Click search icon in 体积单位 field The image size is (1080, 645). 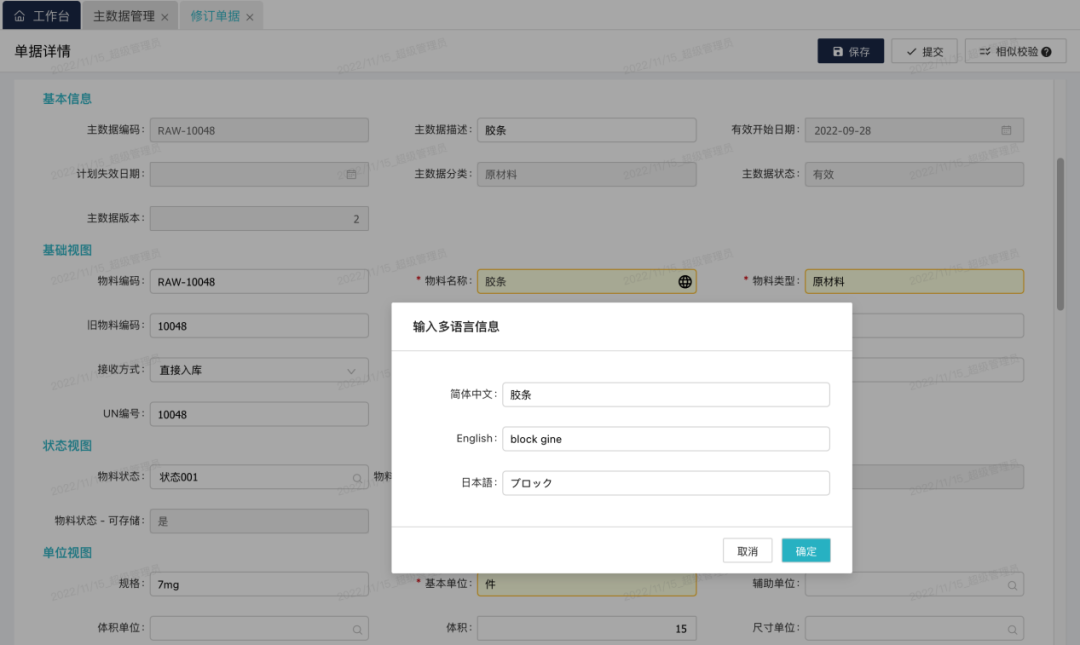[357, 629]
